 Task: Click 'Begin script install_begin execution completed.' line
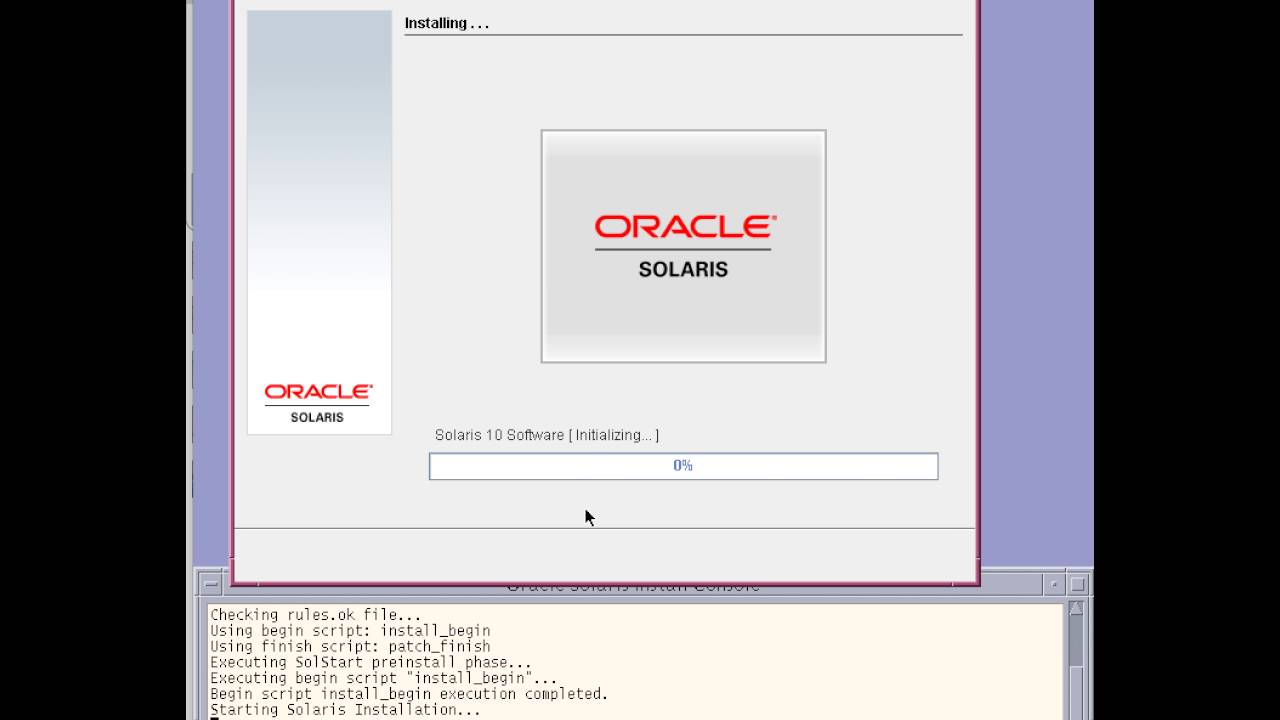point(409,694)
